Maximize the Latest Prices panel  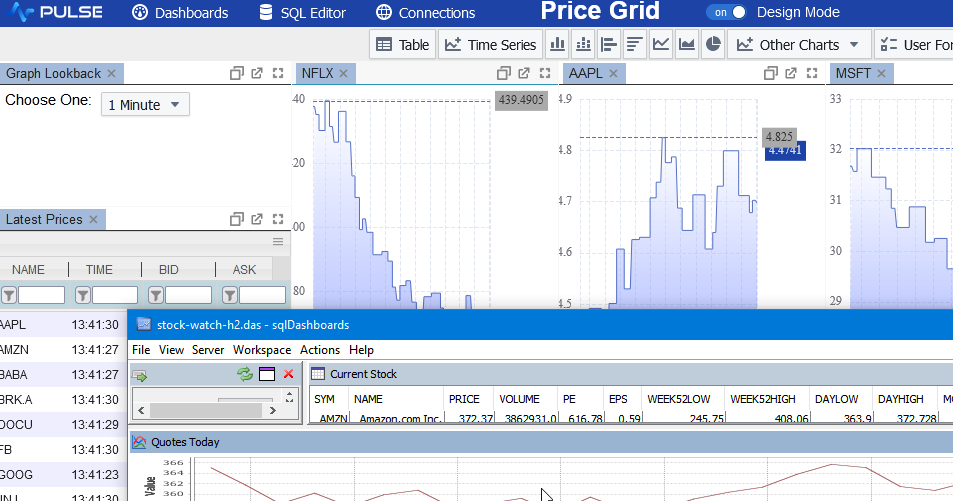[278, 219]
